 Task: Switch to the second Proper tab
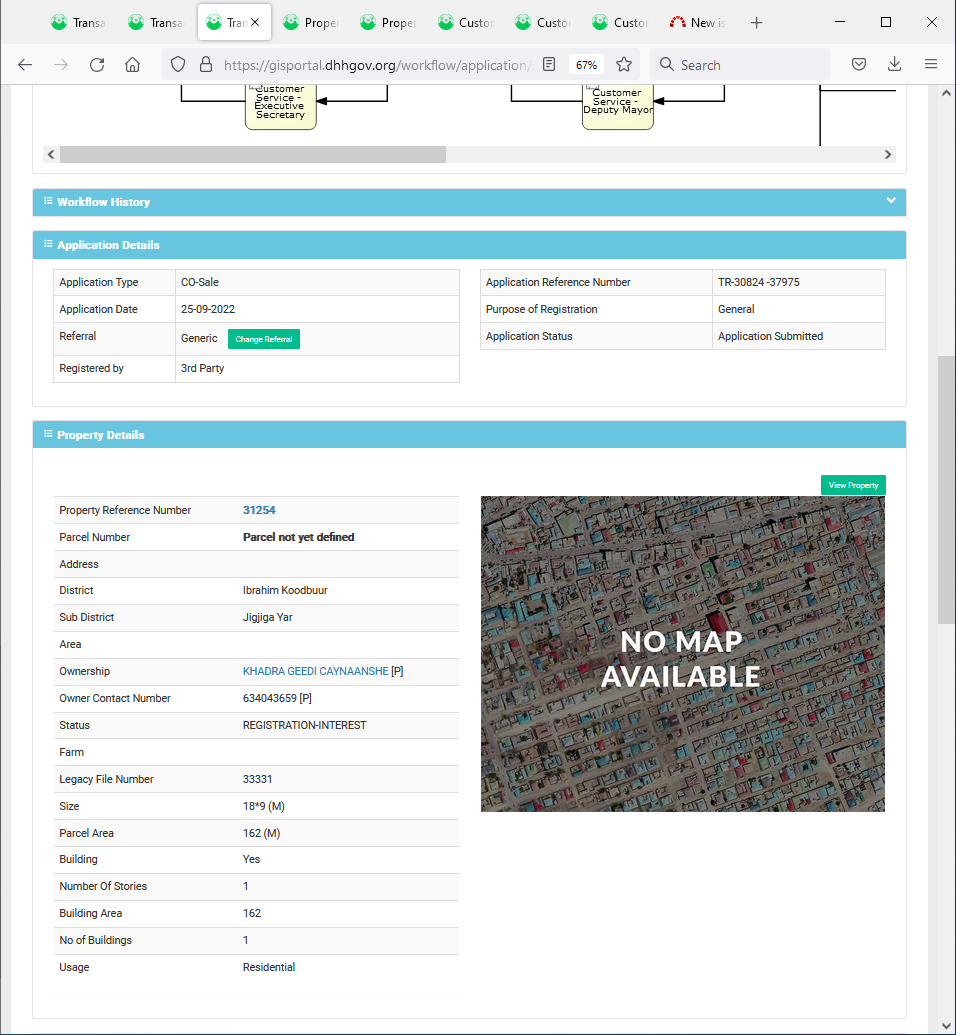[x=388, y=22]
